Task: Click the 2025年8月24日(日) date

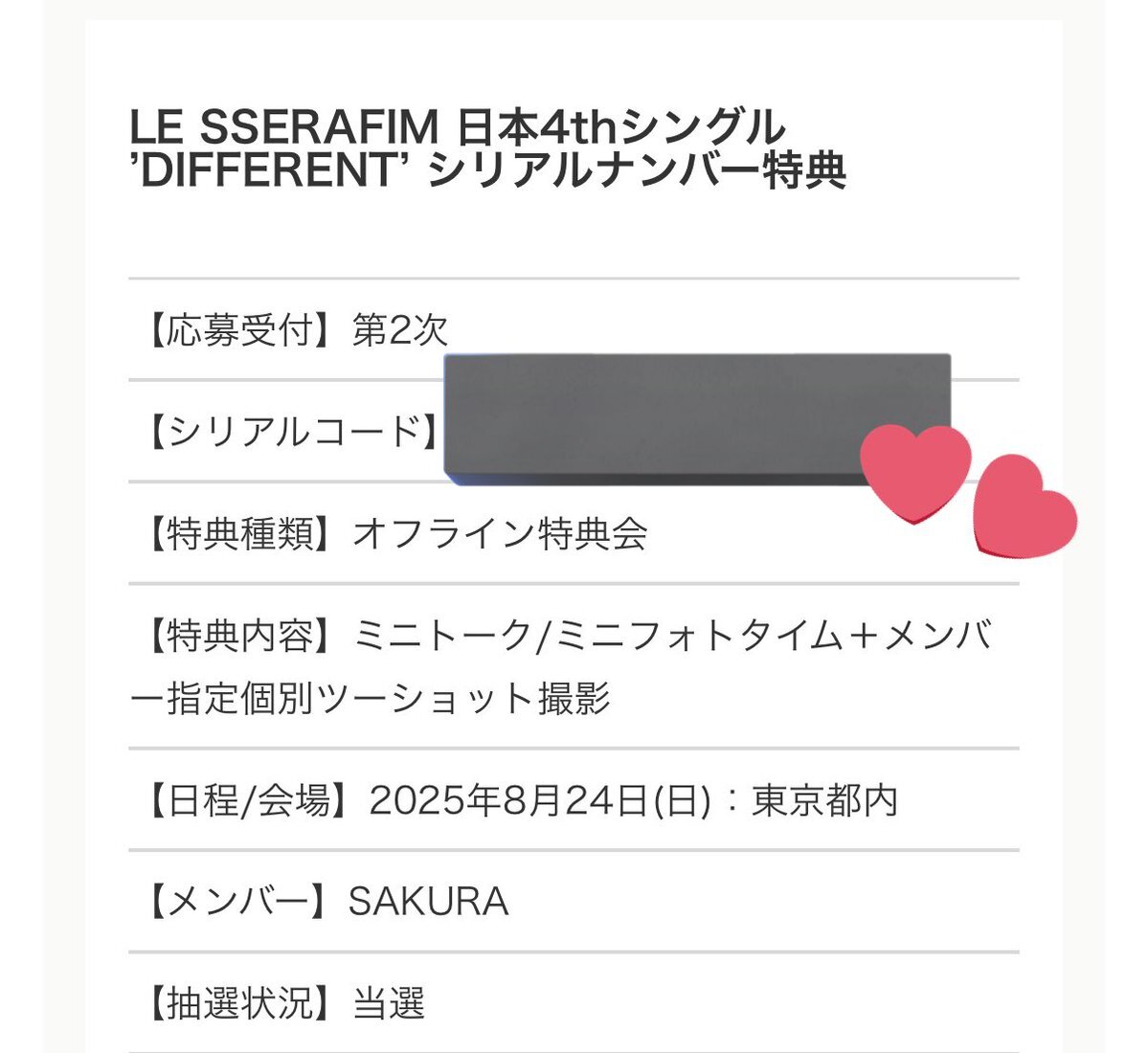Action: pos(540,800)
